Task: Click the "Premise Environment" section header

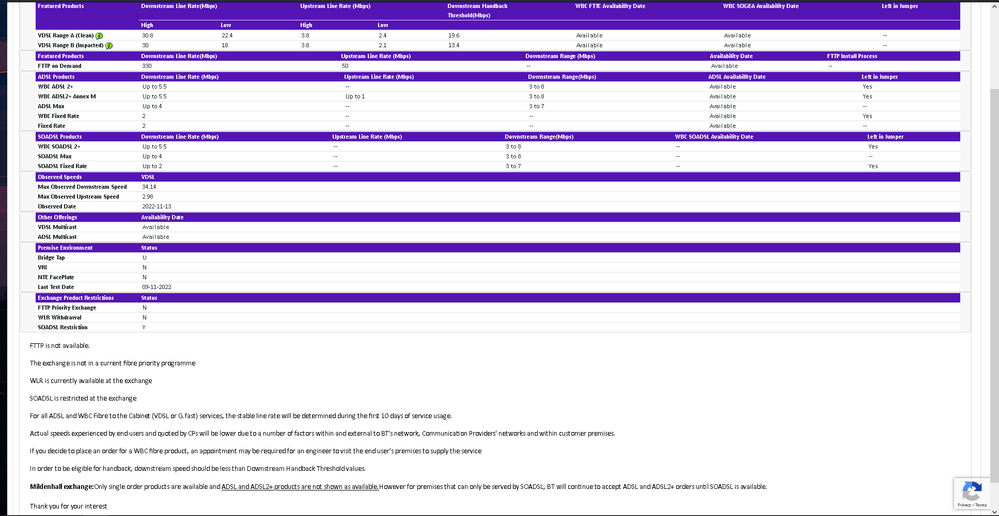Action: (65, 247)
